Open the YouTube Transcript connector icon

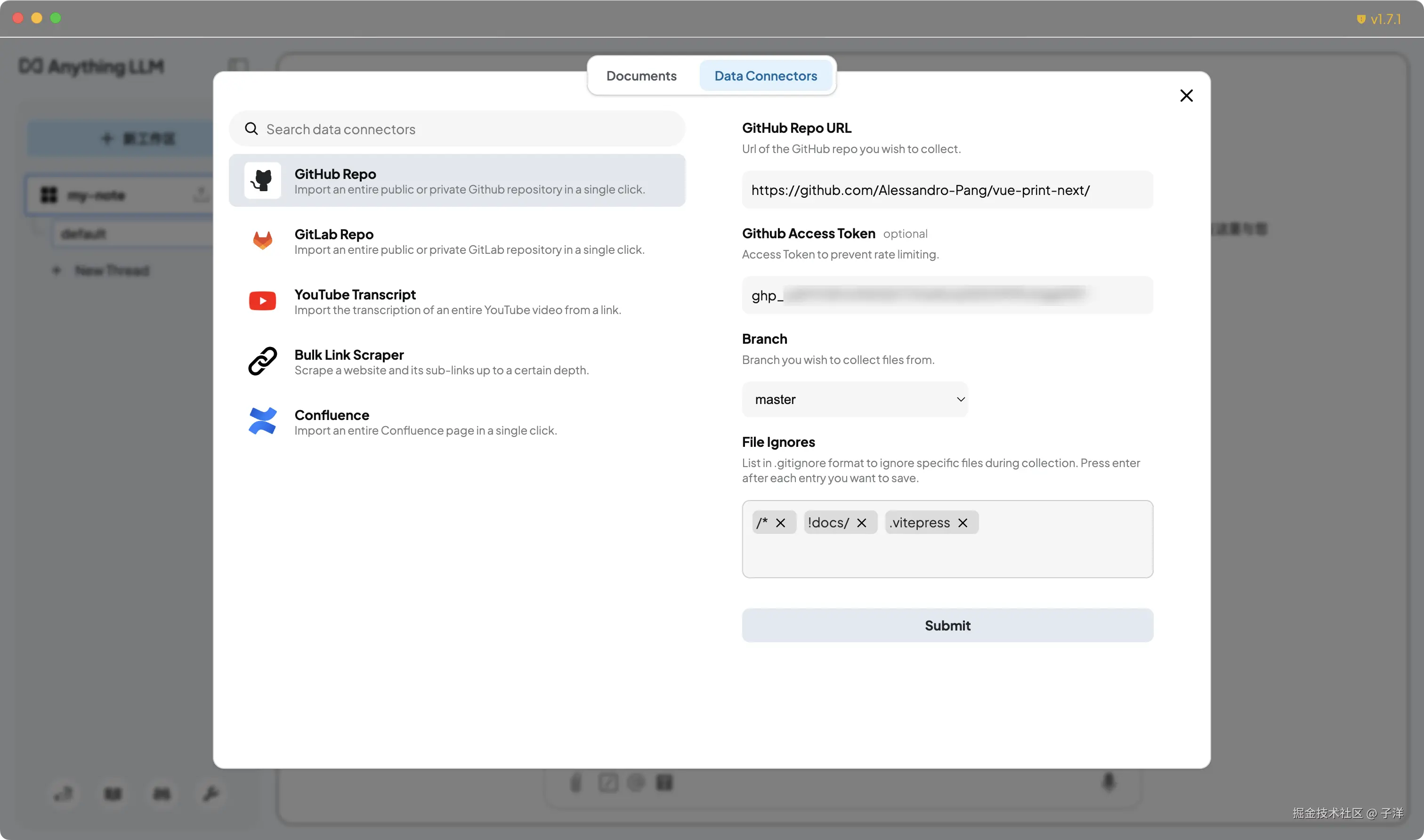click(x=262, y=301)
